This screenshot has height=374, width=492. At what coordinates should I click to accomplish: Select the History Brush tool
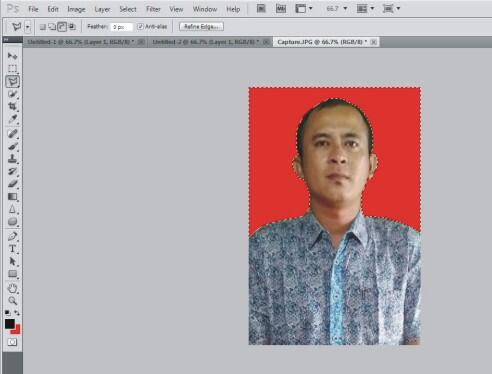(13, 171)
